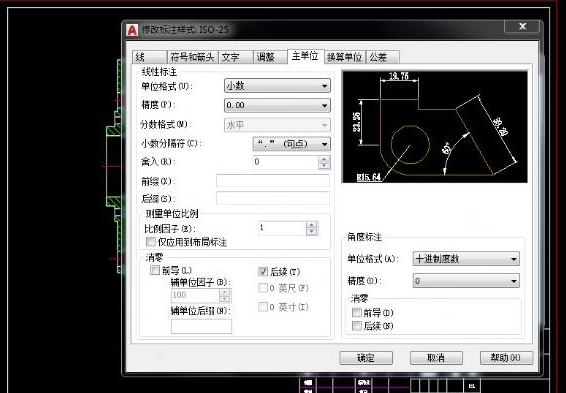
Task: Click the dimension style preview image
Action: [x=435, y=127]
